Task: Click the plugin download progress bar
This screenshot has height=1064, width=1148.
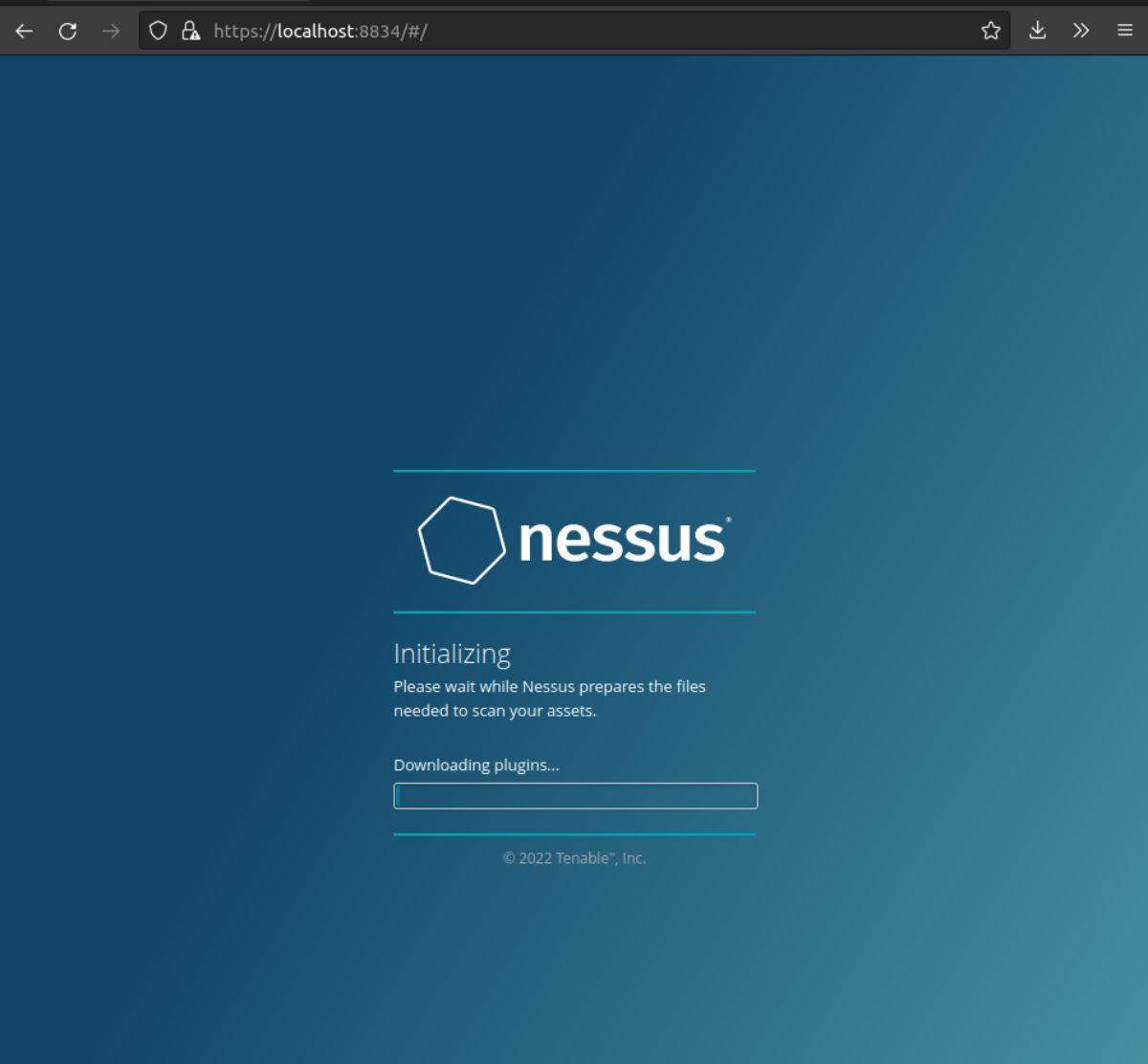Action: [x=574, y=796]
